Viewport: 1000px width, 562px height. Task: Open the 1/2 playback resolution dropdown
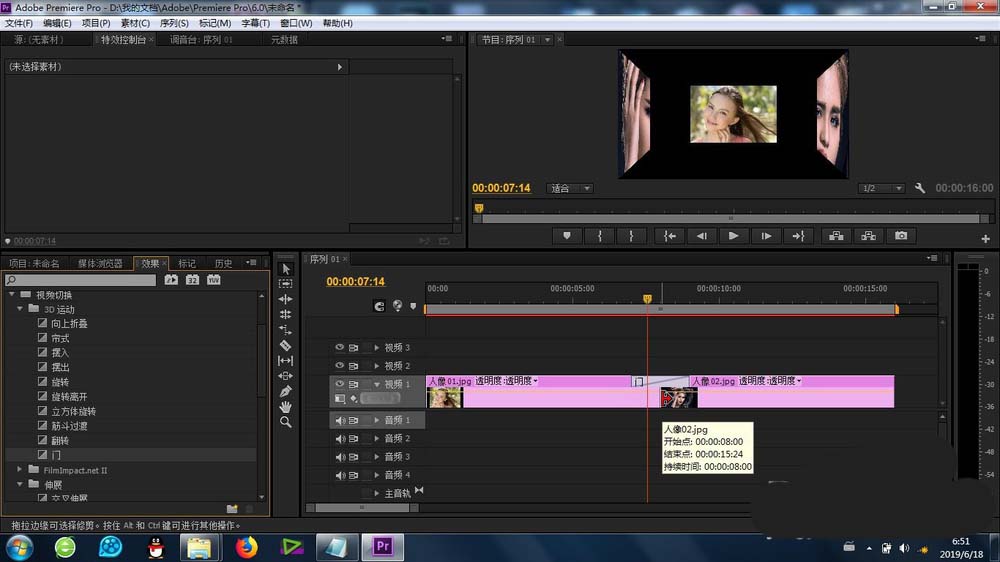click(x=881, y=188)
